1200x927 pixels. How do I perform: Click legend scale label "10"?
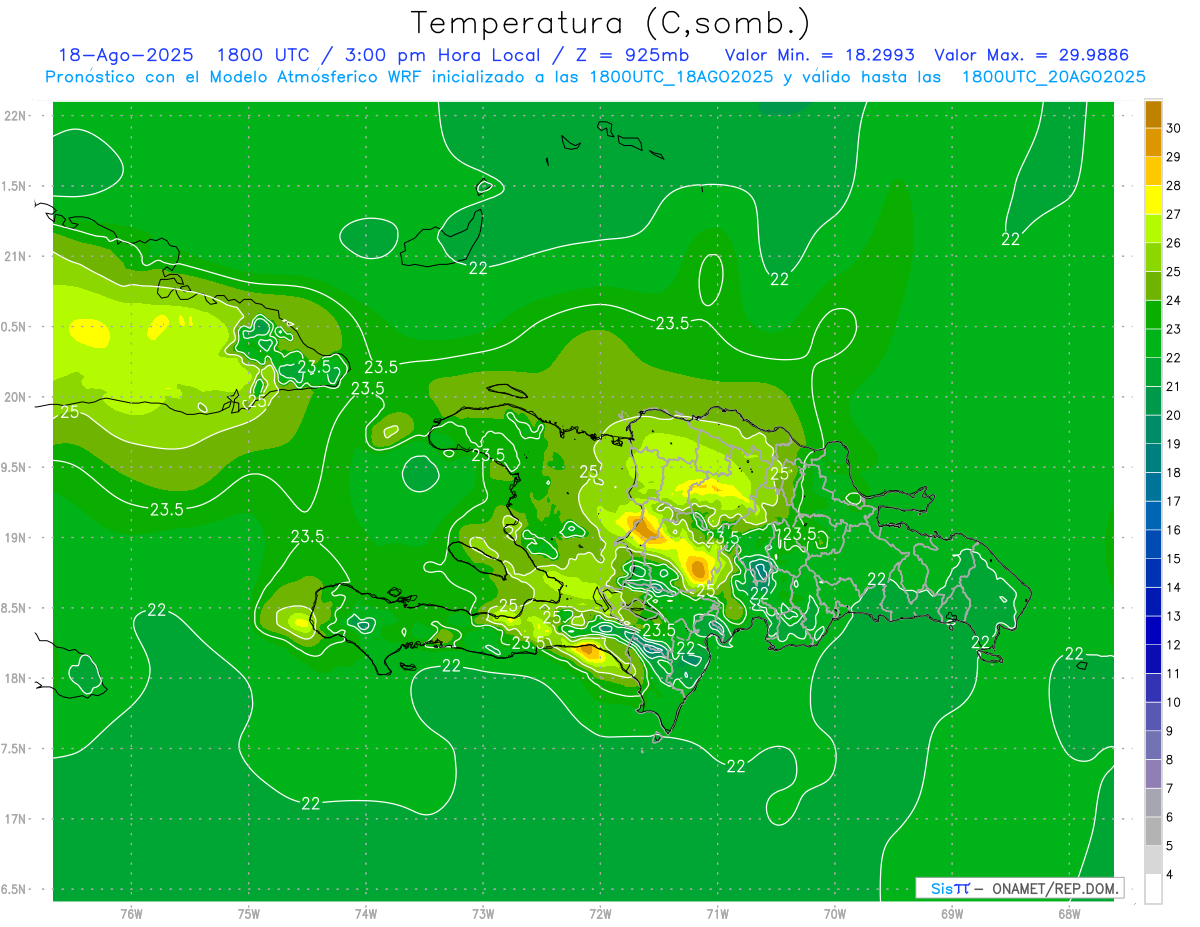pyautogui.click(x=1174, y=702)
